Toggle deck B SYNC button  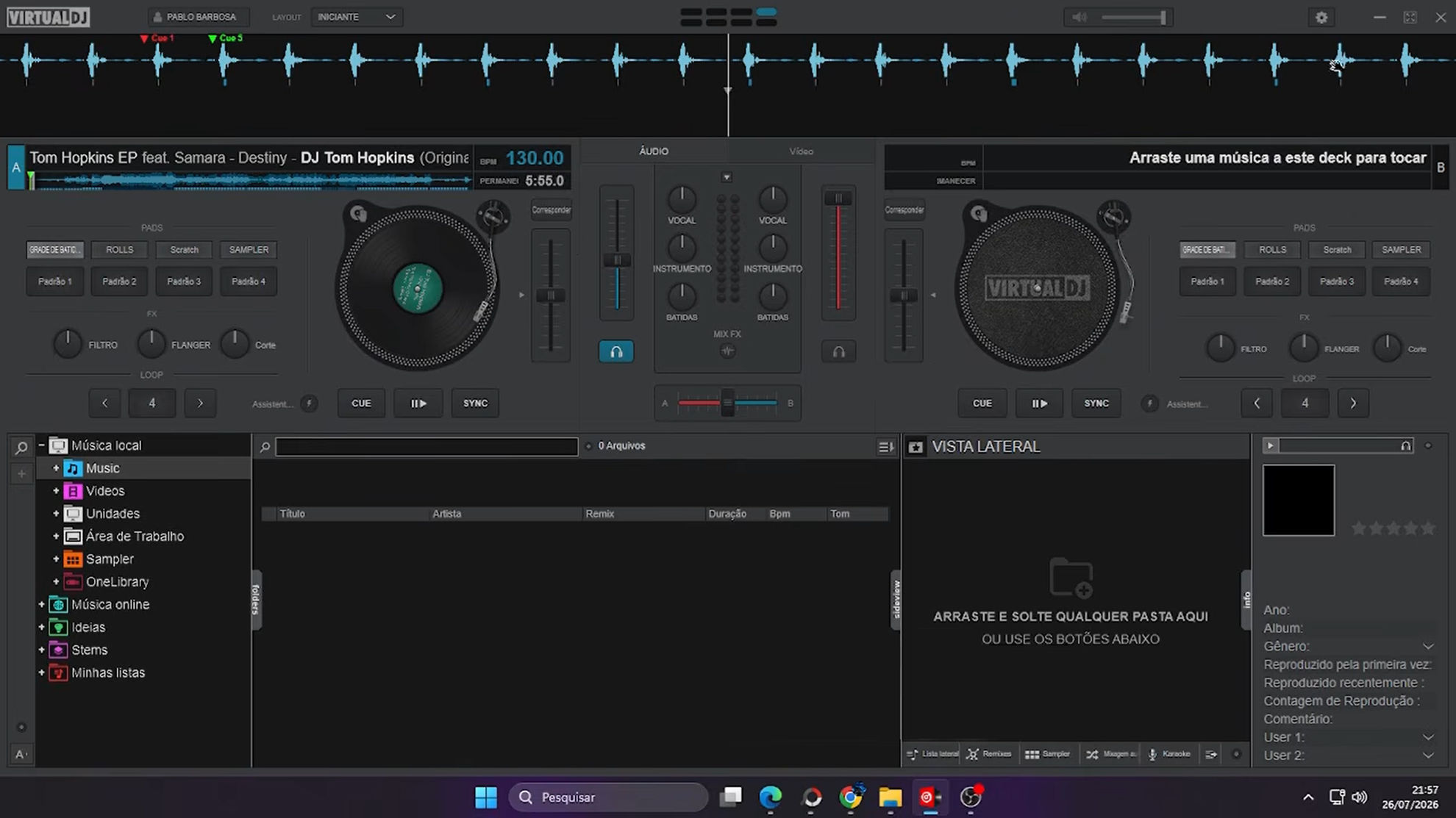pyautogui.click(x=1096, y=403)
